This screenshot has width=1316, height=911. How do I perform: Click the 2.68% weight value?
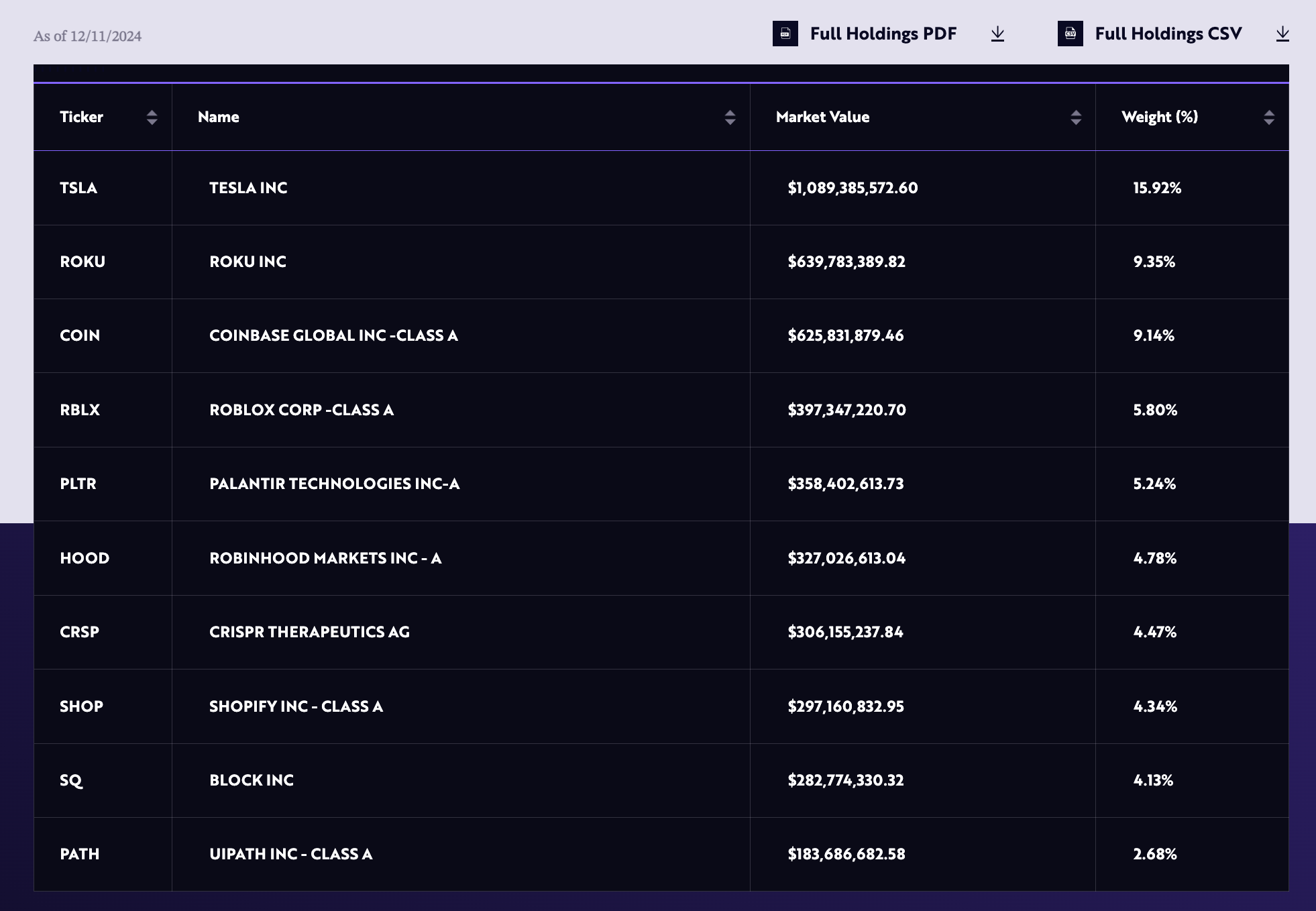(1155, 854)
